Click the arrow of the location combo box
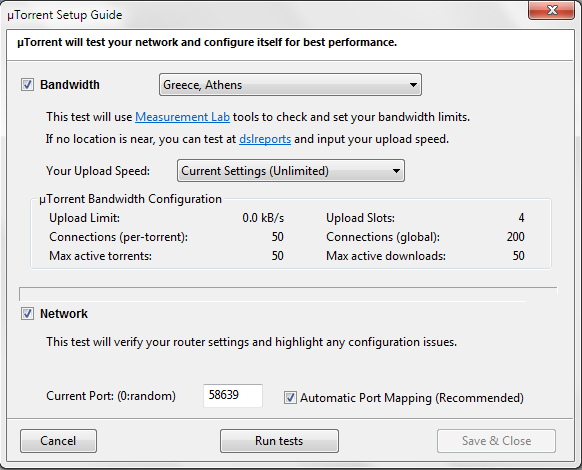582x470 pixels. [x=413, y=85]
